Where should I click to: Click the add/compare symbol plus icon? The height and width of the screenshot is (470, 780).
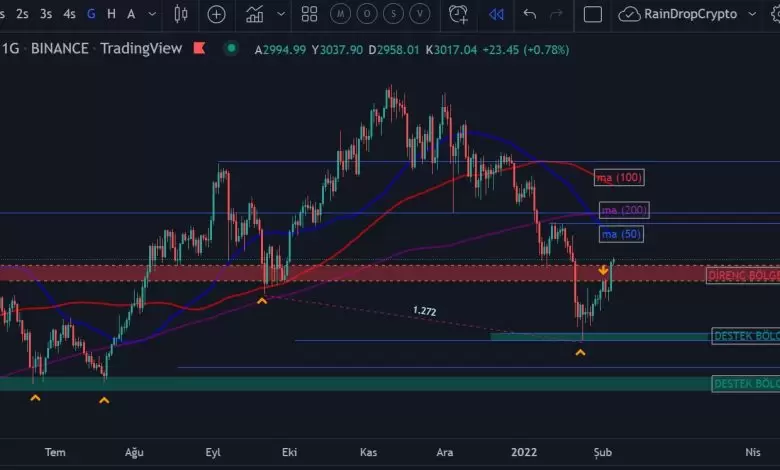(216, 14)
